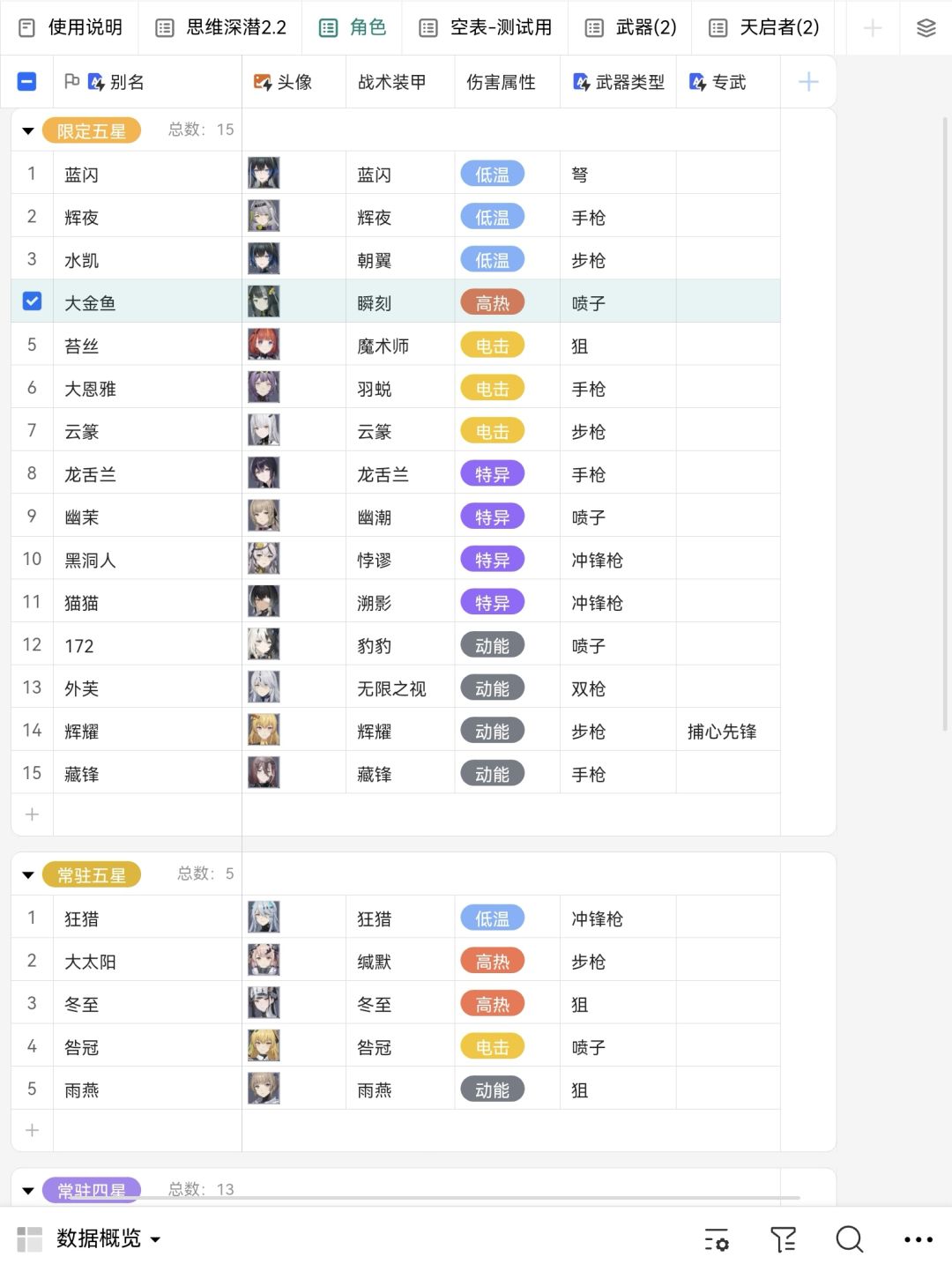Open the view settings list-gear icon

(717, 1238)
